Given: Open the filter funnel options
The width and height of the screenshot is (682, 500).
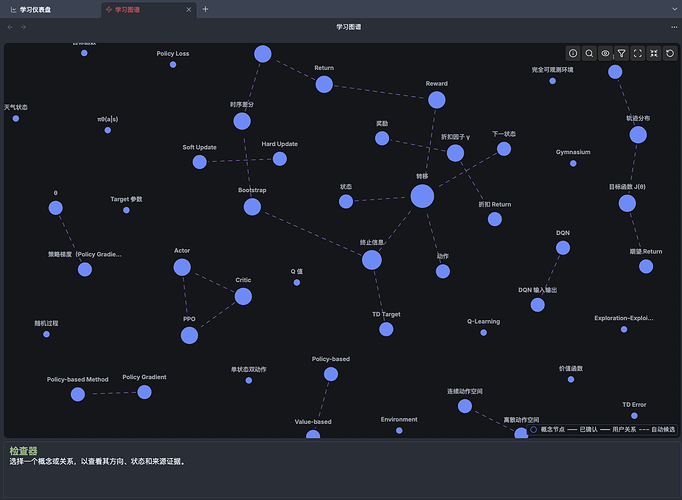Looking at the screenshot, I should point(622,53).
